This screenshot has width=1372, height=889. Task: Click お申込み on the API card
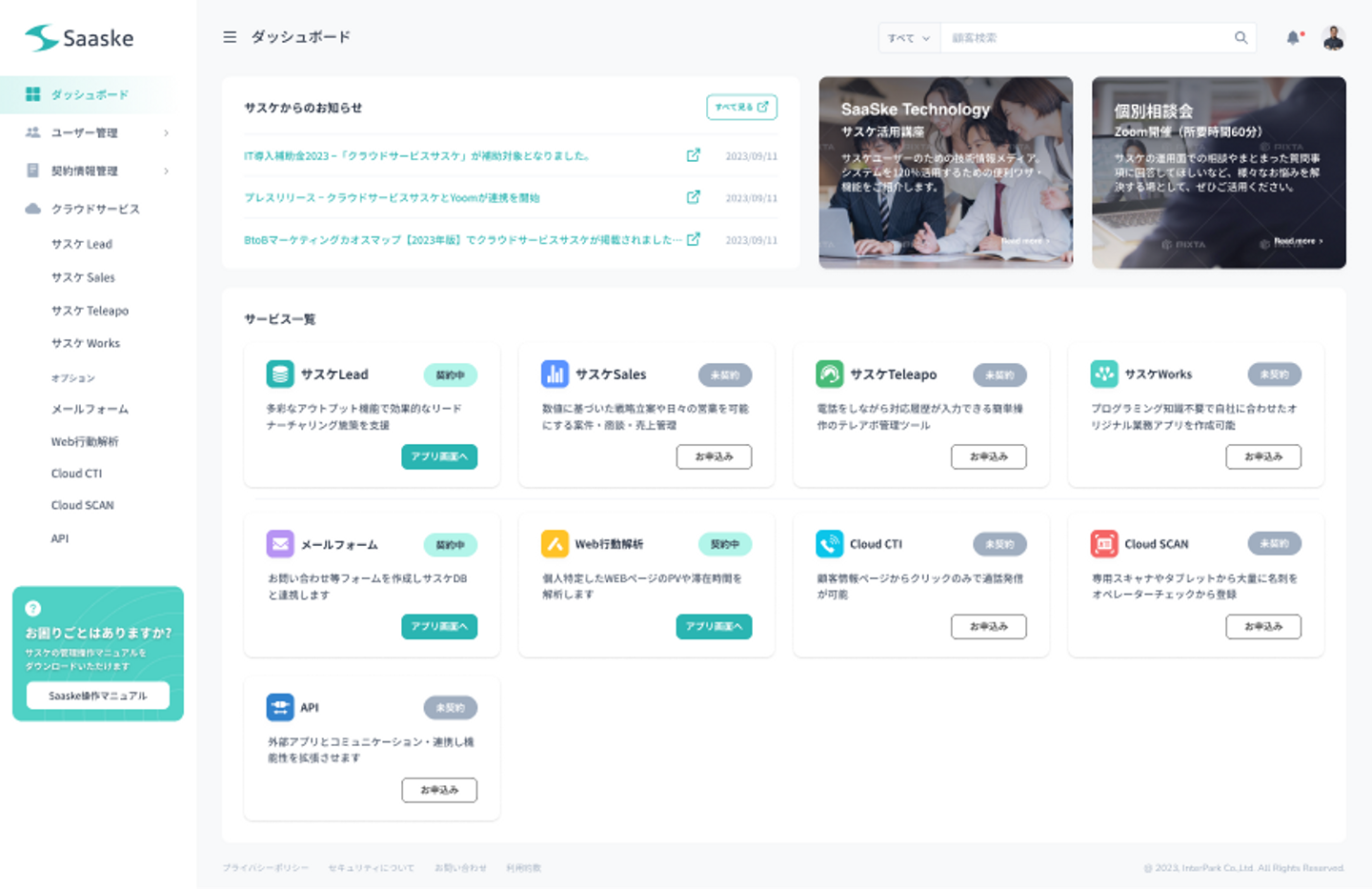click(x=439, y=790)
